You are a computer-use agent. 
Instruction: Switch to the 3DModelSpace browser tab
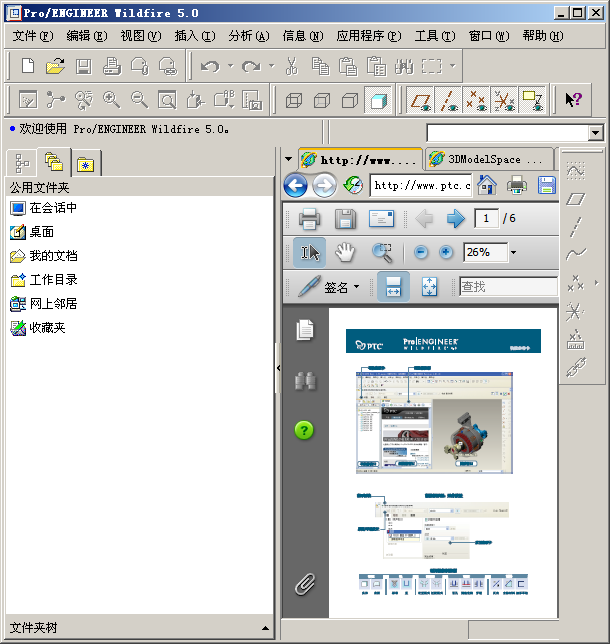[488, 159]
